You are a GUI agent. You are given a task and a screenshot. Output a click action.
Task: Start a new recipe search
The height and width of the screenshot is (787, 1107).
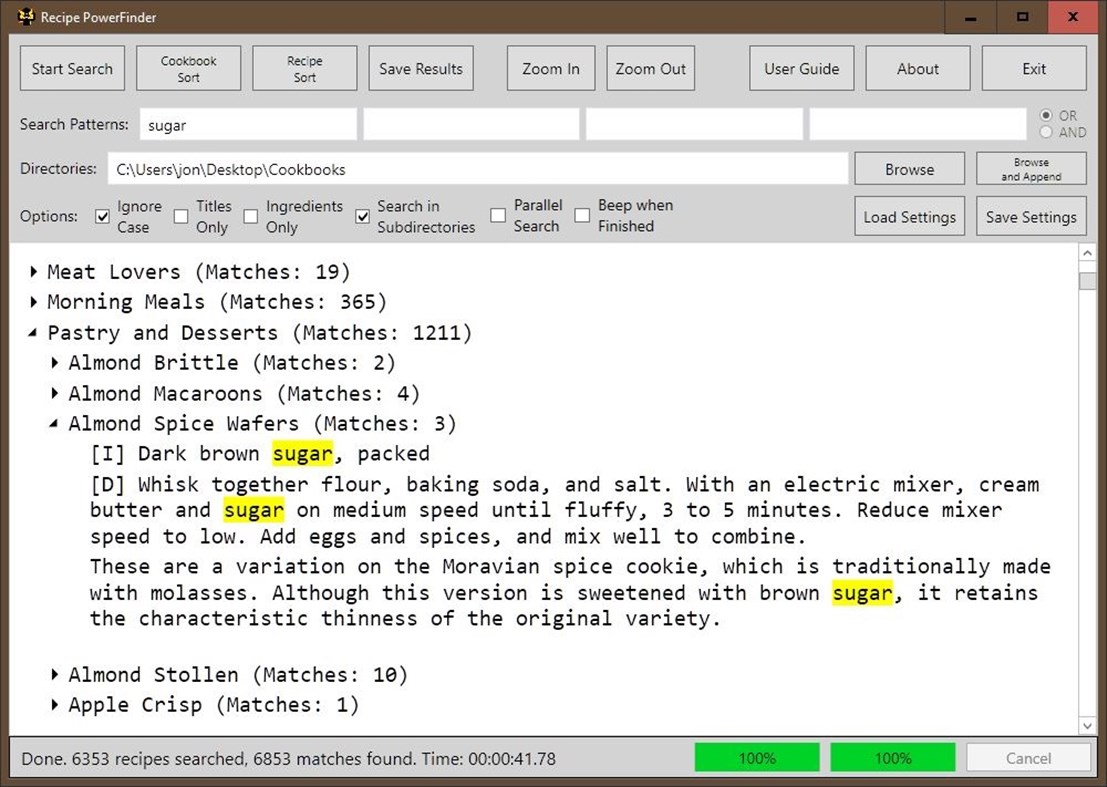click(x=71, y=68)
